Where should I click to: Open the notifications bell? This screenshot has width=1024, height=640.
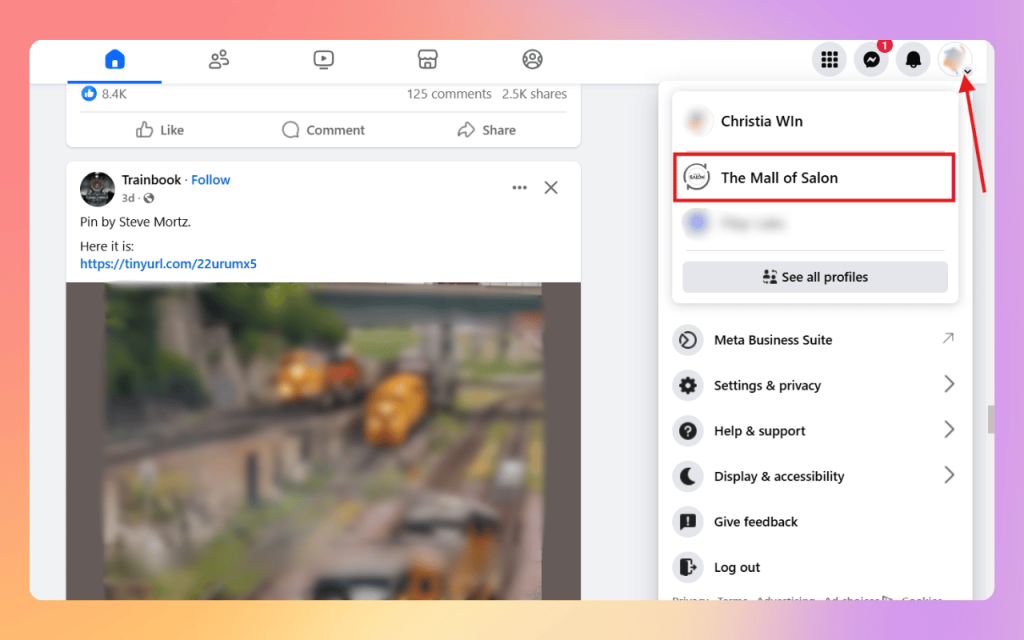click(x=913, y=60)
